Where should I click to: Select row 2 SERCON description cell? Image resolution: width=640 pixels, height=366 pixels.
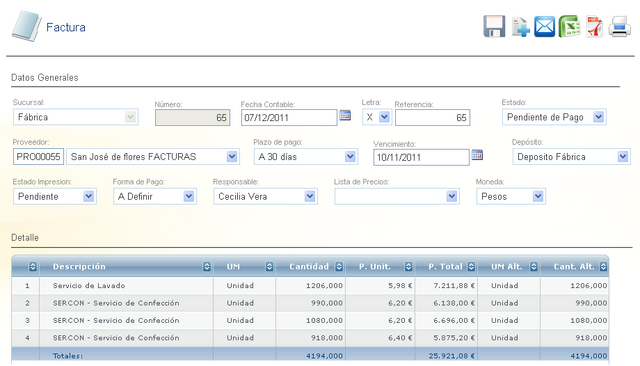(116, 303)
